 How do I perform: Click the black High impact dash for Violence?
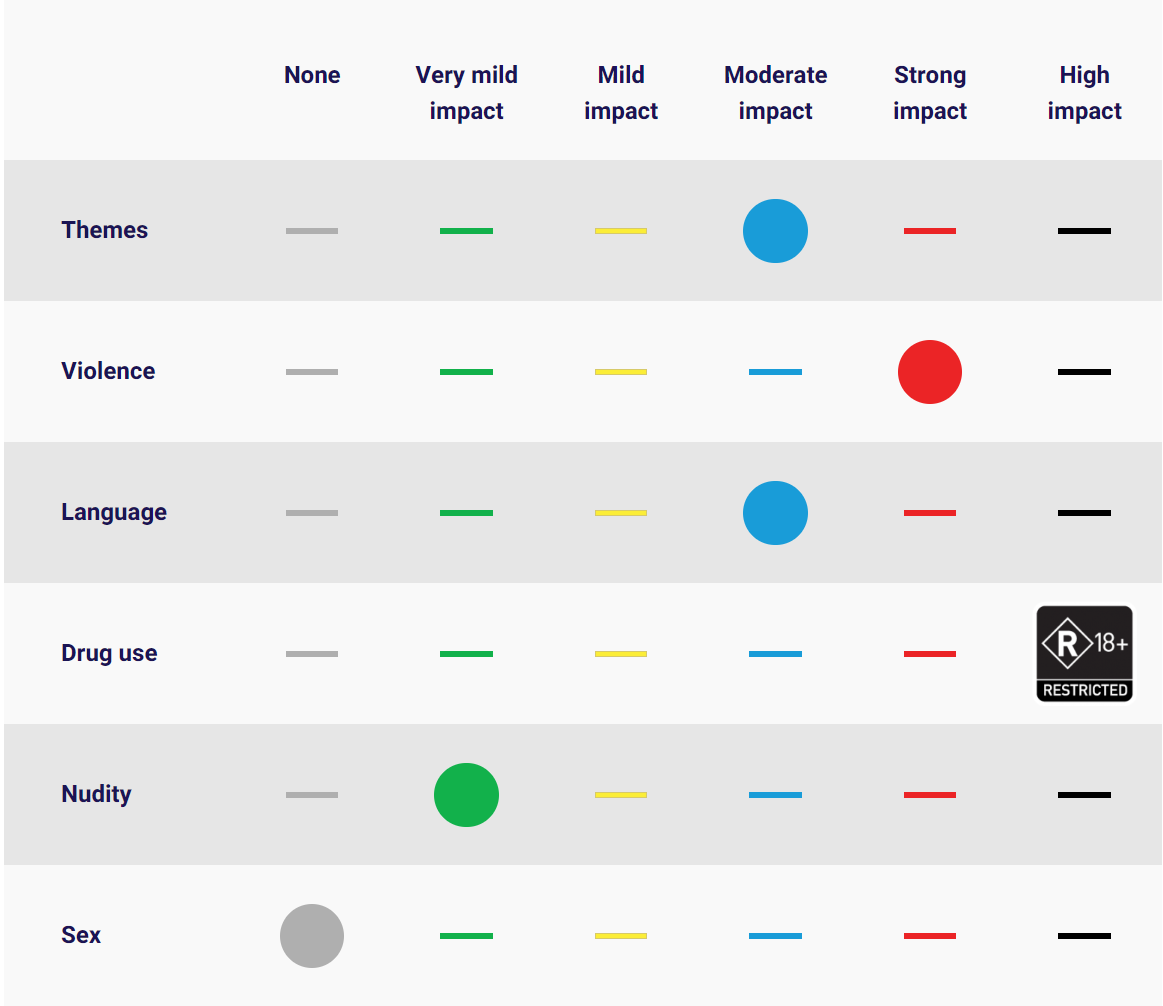coord(1084,372)
